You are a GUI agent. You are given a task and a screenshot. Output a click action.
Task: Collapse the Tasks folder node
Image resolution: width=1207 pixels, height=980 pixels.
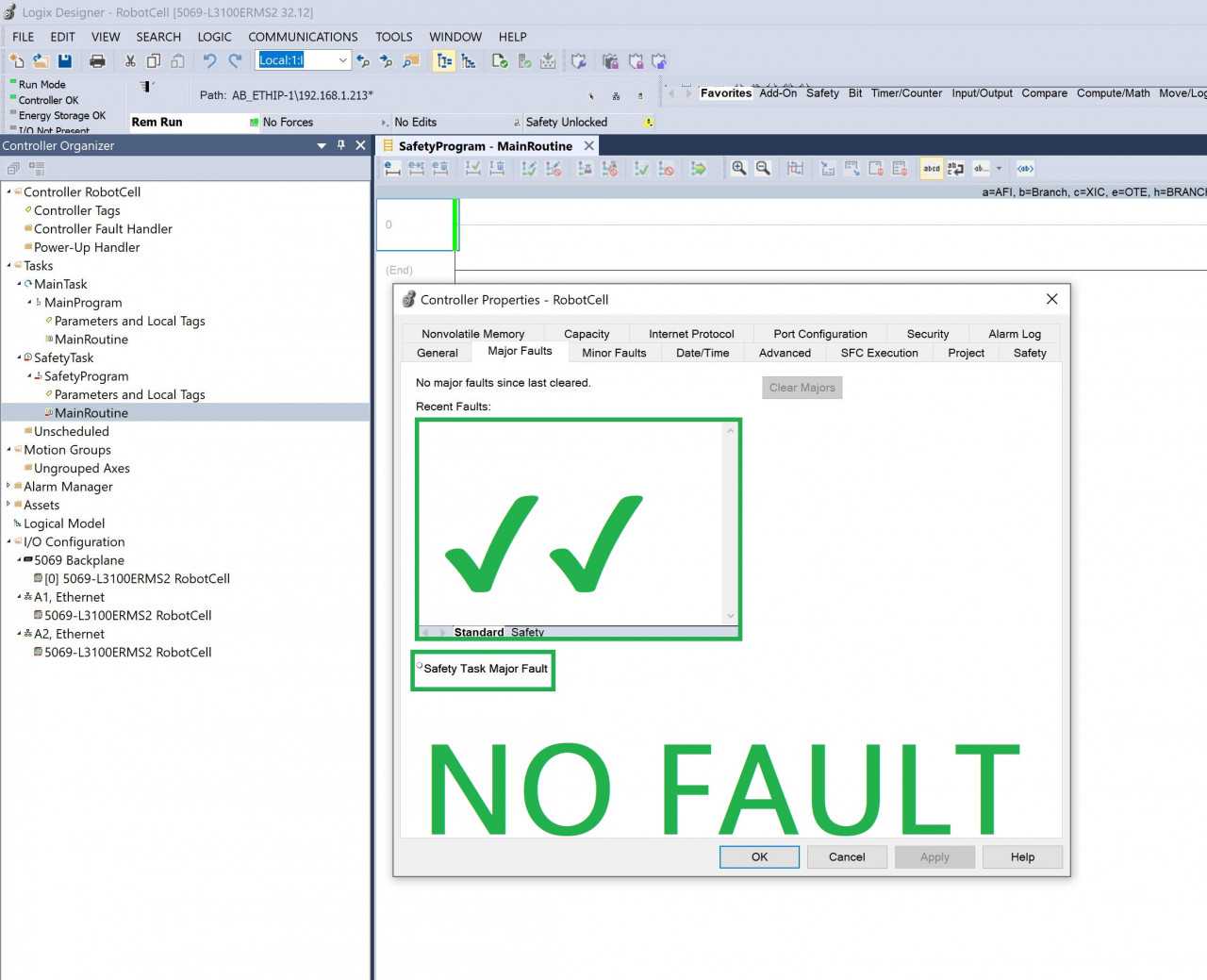(9, 265)
